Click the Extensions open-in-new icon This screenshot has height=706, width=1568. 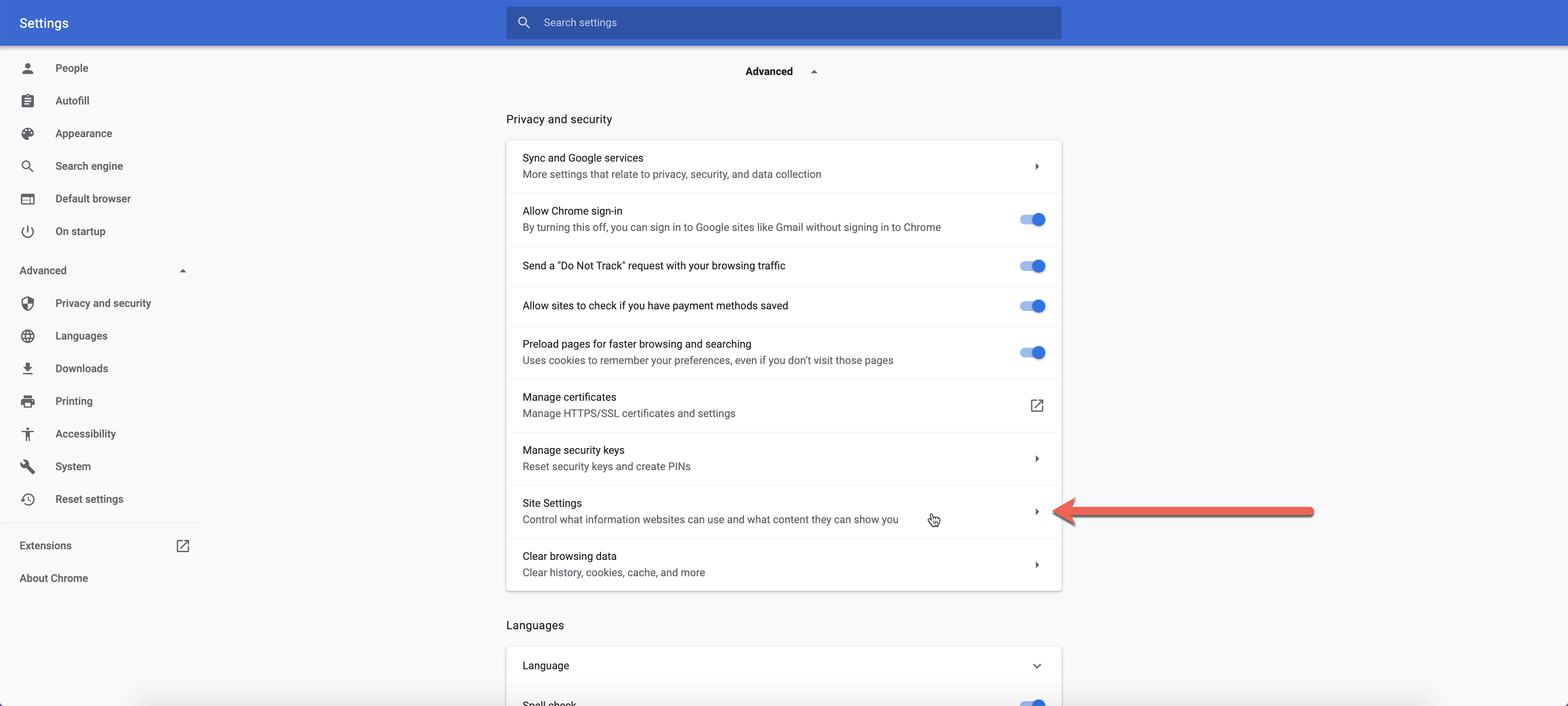pyautogui.click(x=183, y=546)
